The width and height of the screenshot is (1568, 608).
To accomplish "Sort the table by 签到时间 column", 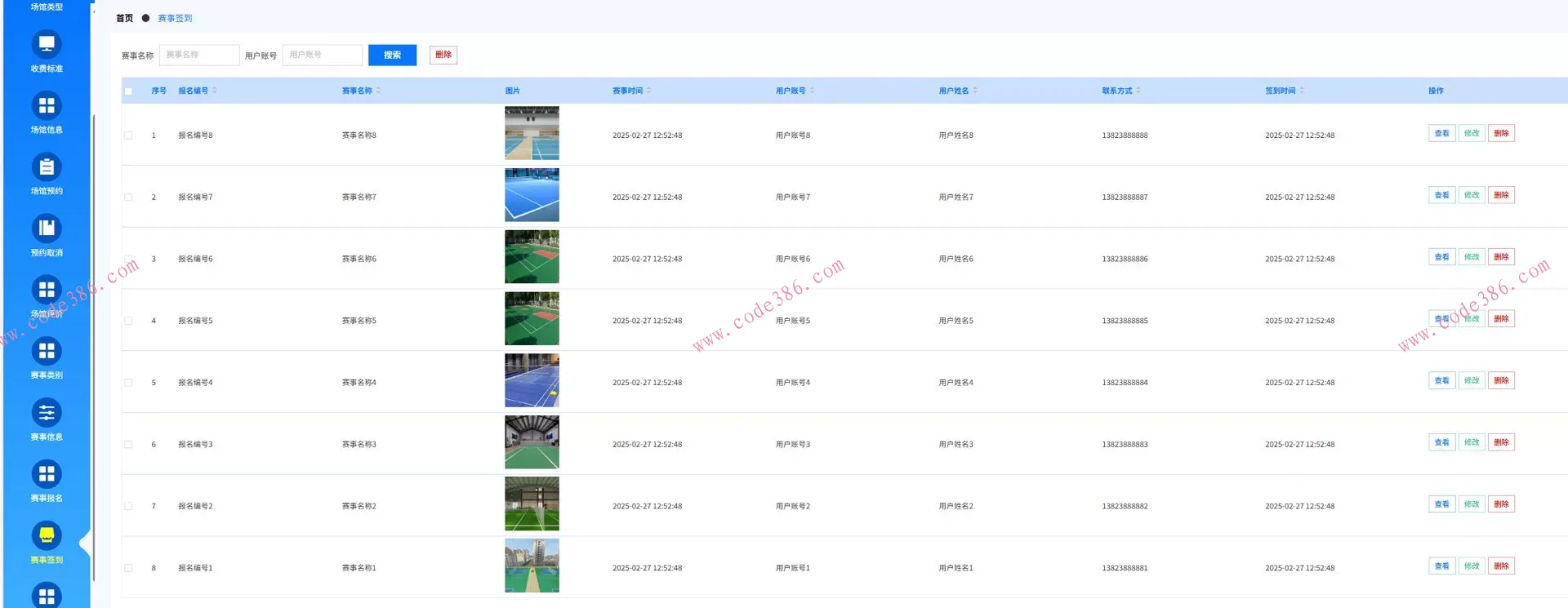I will (x=1302, y=91).
